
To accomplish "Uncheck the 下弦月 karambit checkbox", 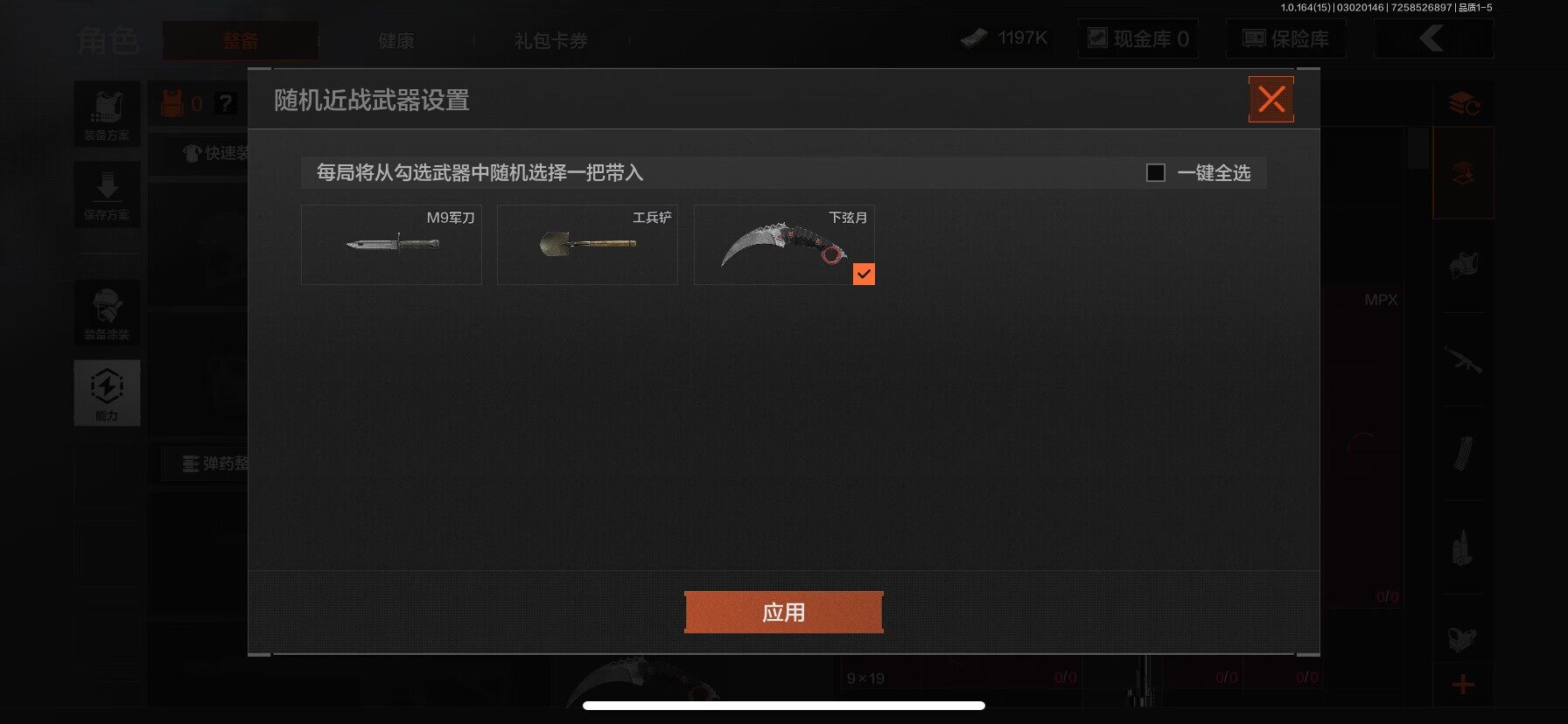I will (x=864, y=275).
